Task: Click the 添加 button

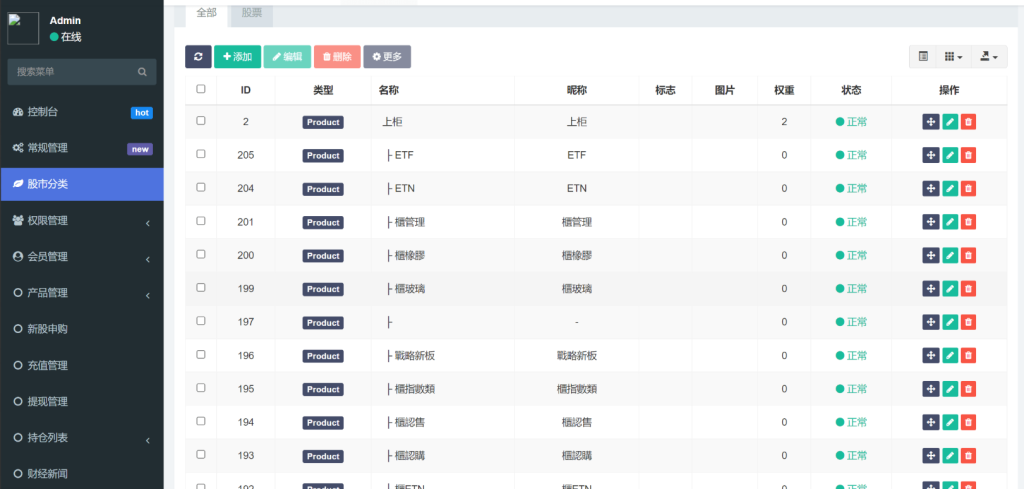Action: 238,57
